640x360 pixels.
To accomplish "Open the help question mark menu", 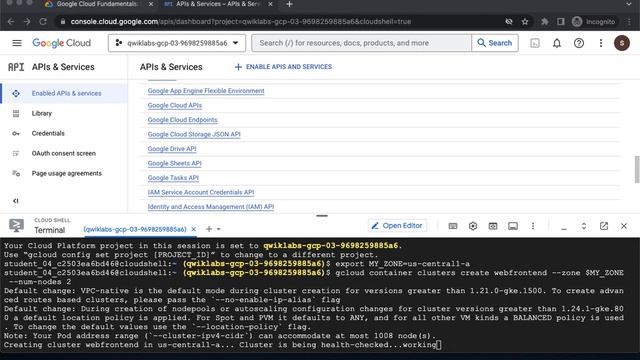I will tap(579, 43).
